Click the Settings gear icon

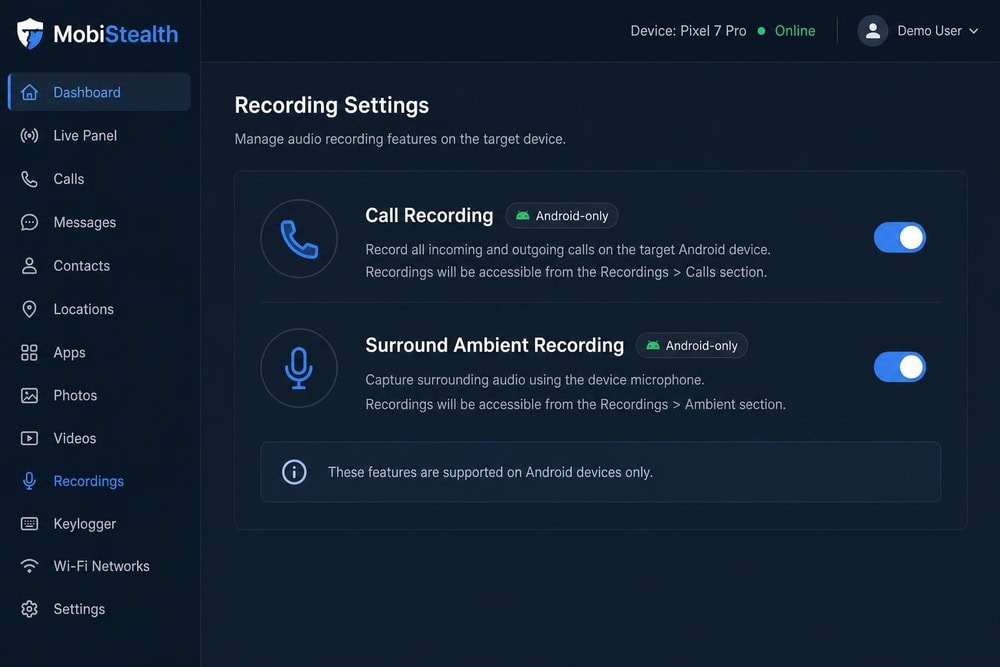29,609
